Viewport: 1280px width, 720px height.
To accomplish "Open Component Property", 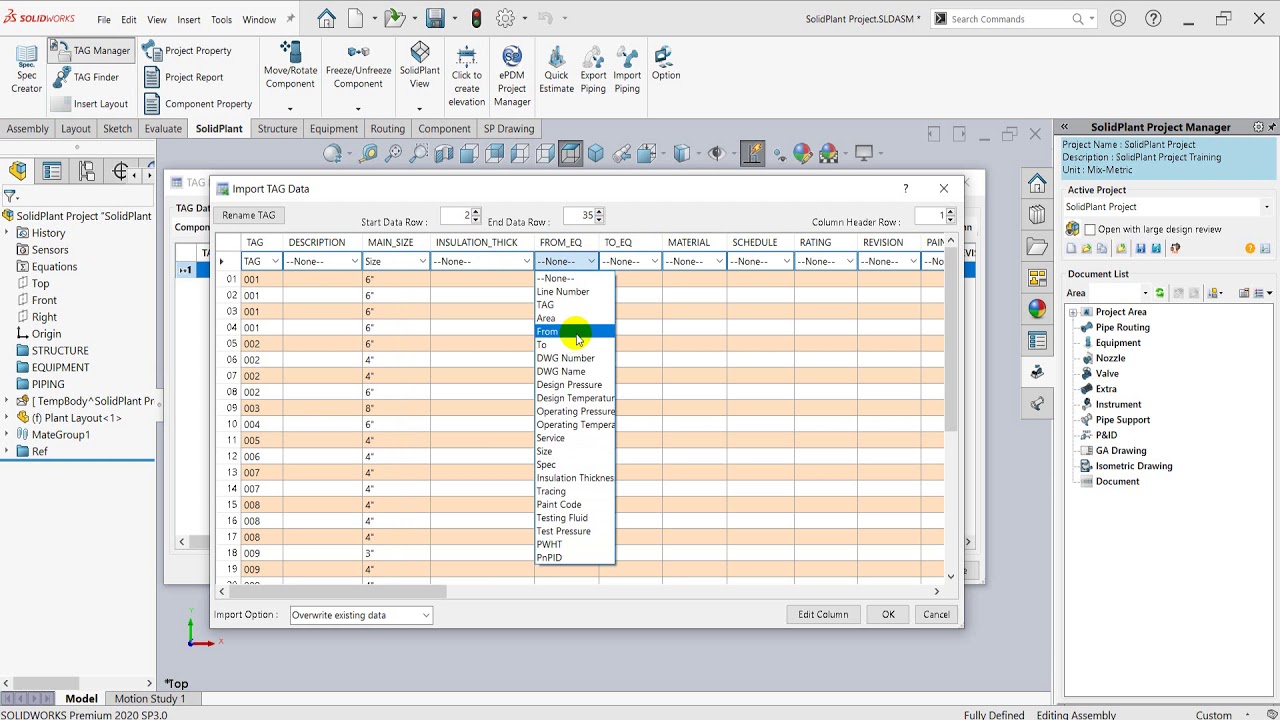I will click(x=198, y=104).
